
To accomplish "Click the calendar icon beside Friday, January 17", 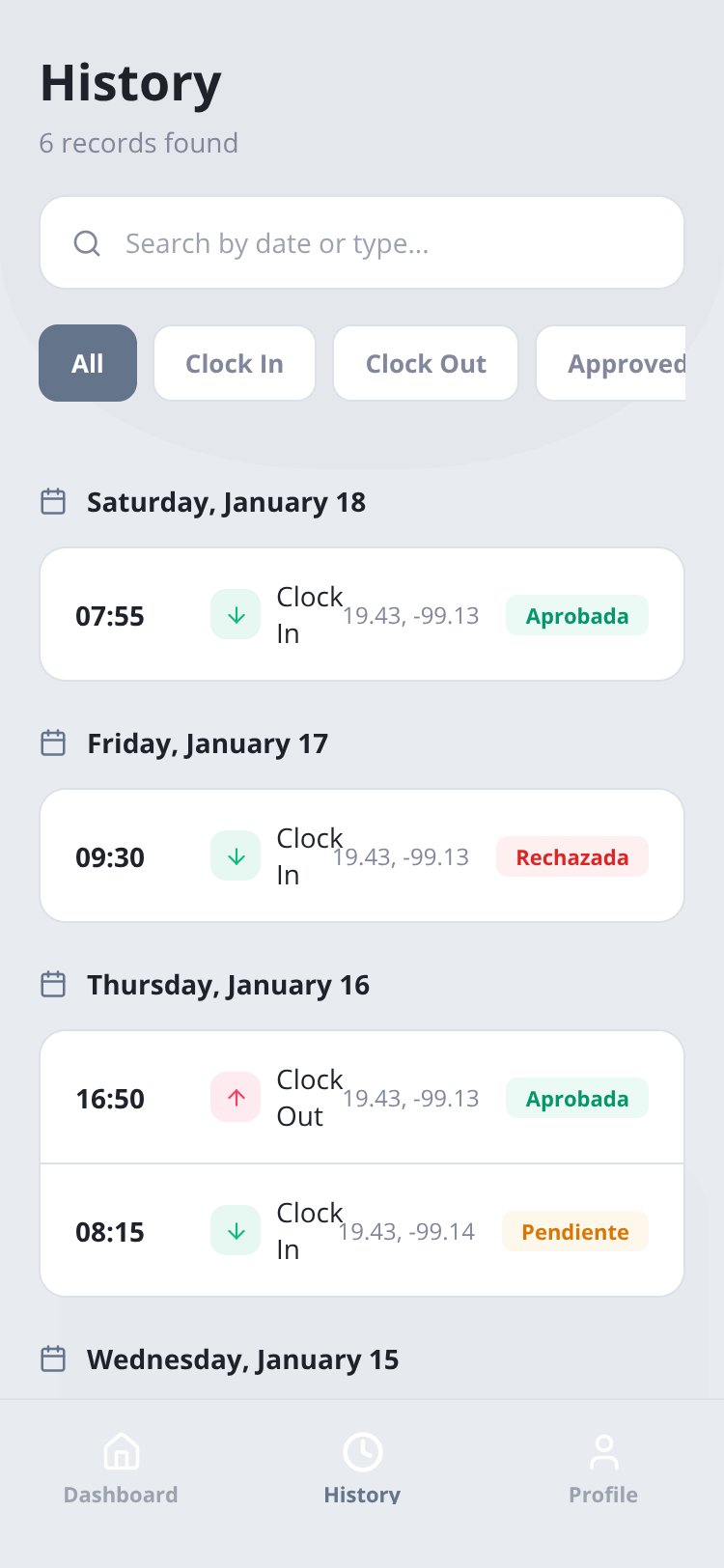I will pos(53,743).
